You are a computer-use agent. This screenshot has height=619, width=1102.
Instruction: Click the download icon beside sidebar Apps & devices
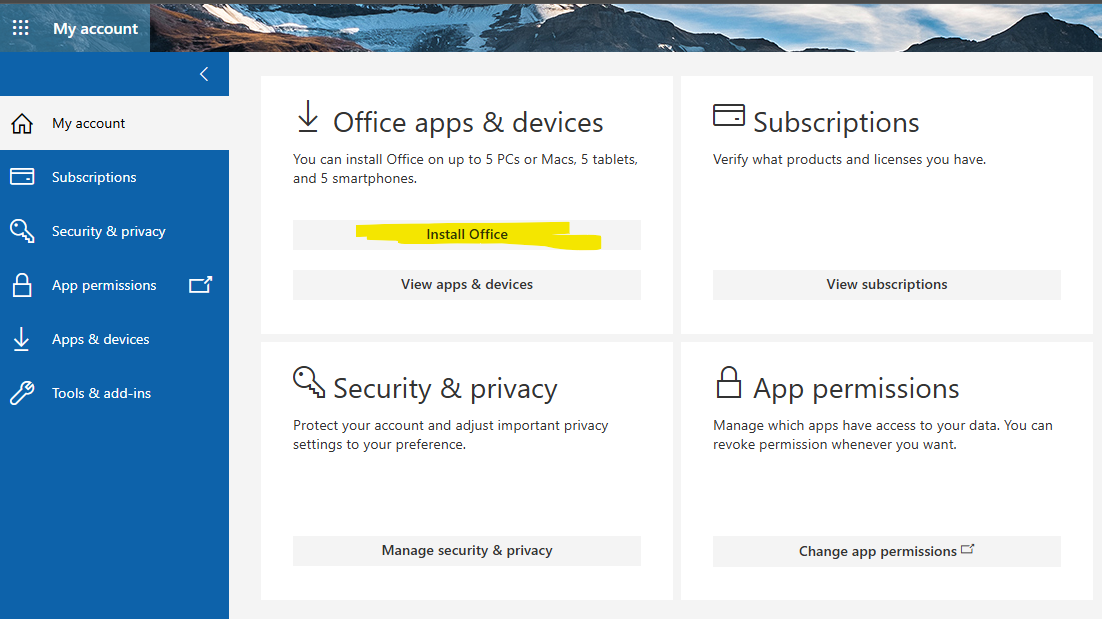pyautogui.click(x=22, y=339)
